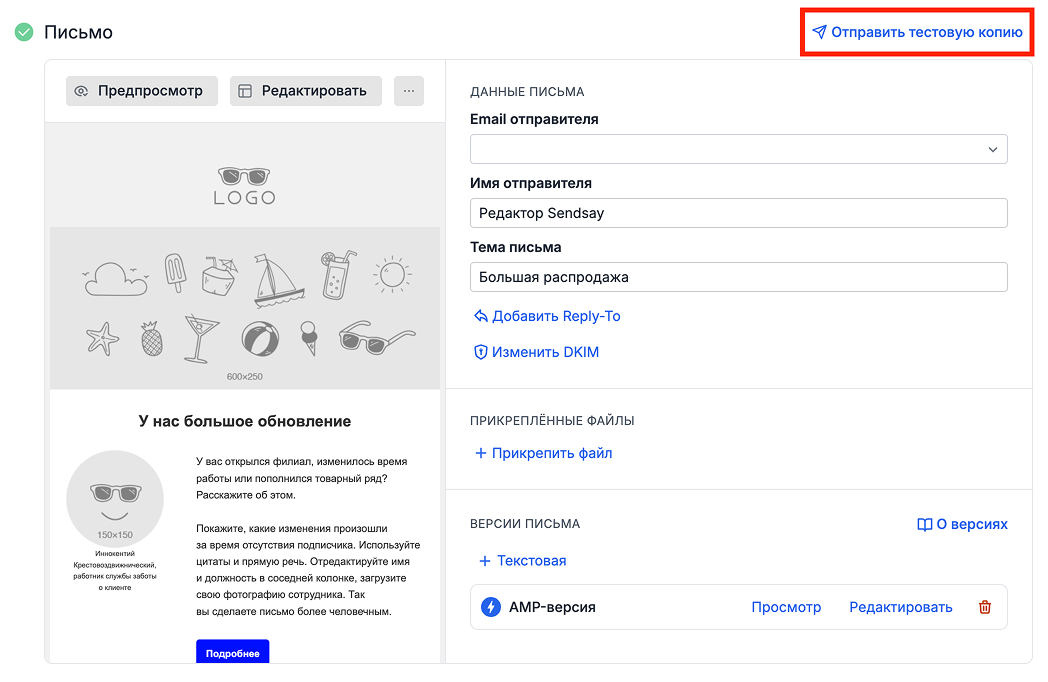
Task: Click the red trash icon for AMP-версия
Action: tap(984, 607)
